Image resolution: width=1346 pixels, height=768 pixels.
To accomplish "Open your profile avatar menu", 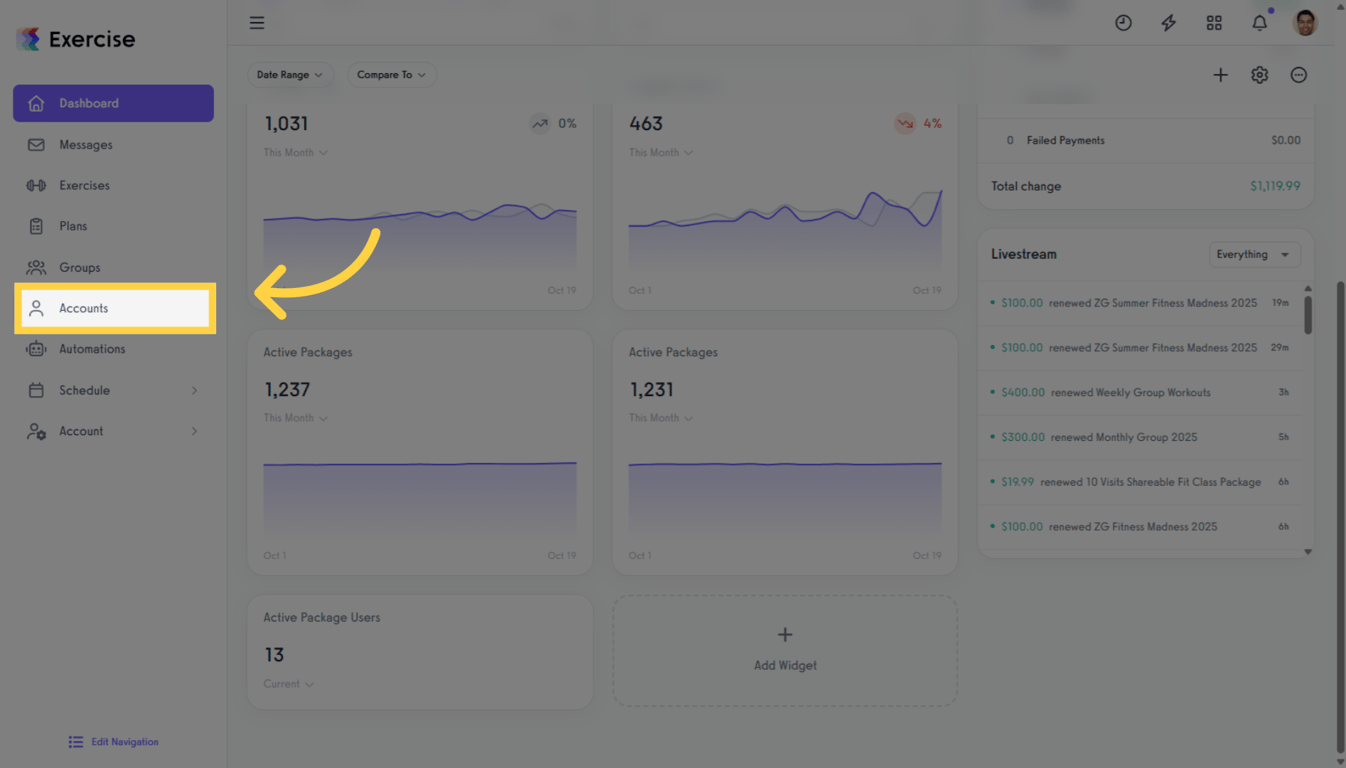I will tap(1305, 22).
